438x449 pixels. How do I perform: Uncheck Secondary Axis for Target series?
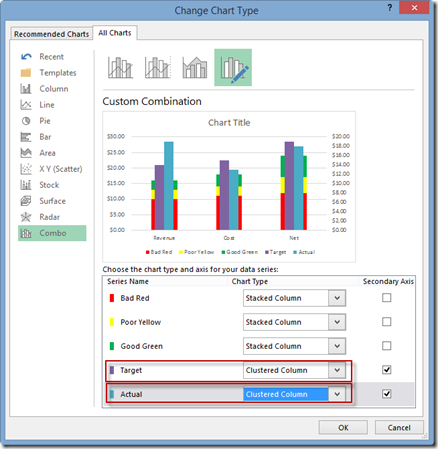click(387, 370)
